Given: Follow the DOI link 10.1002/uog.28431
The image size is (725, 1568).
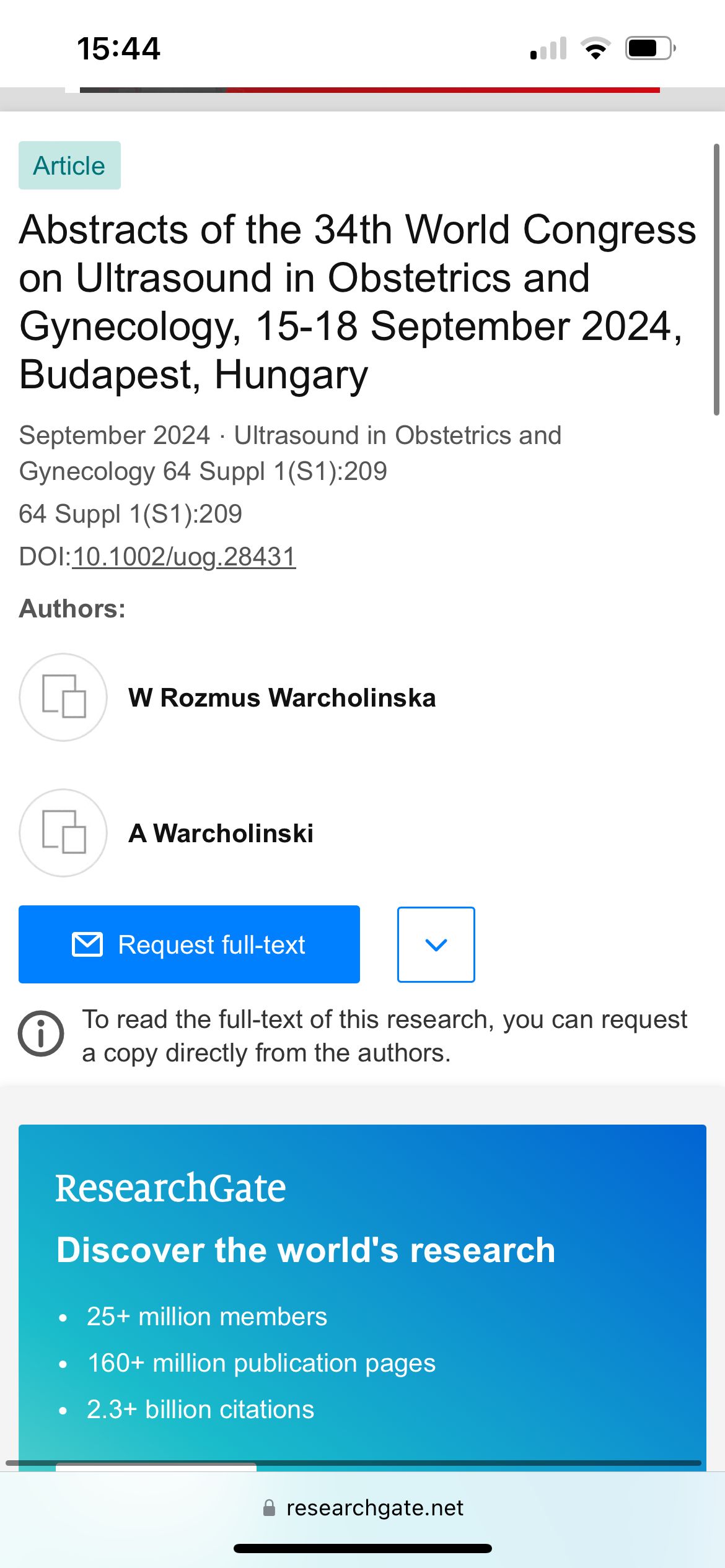Looking at the screenshot, I should click(184, 557).
